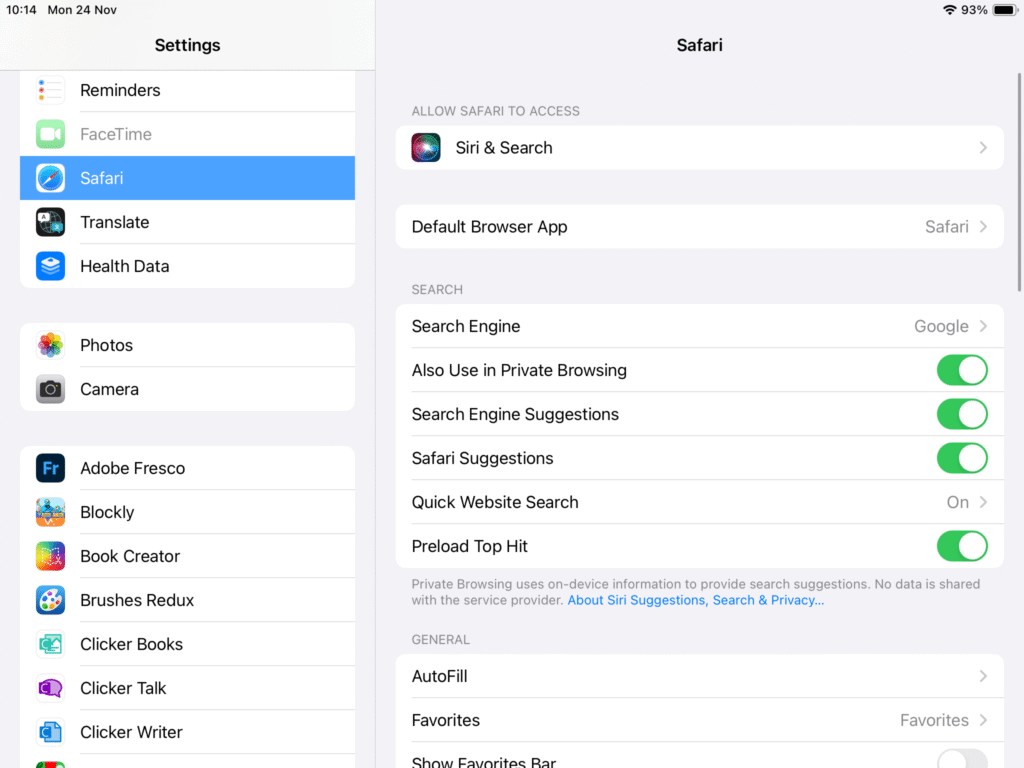Tap the Siri & Search icon
This screenshot has width=1024, height=768.
(426, 148)
